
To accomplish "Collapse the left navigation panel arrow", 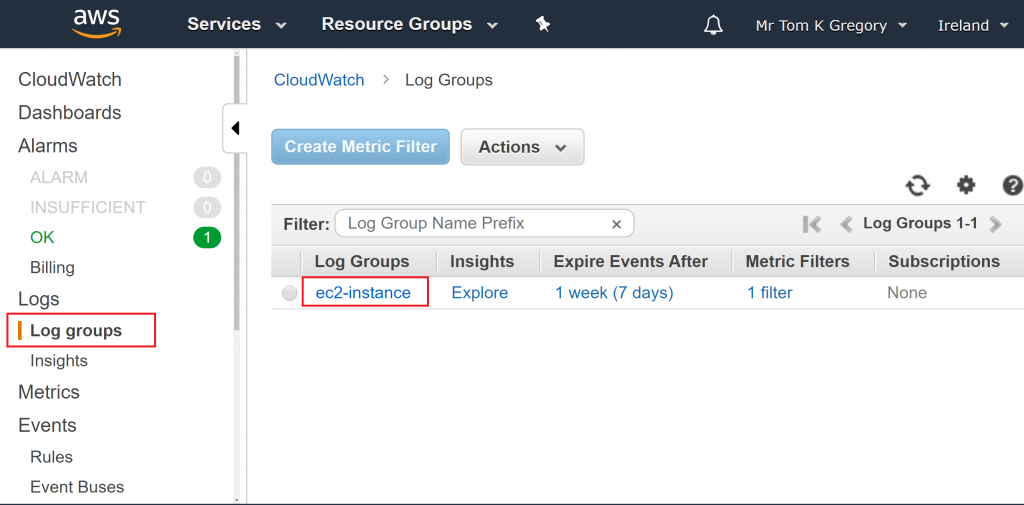I will click(235, 128).
